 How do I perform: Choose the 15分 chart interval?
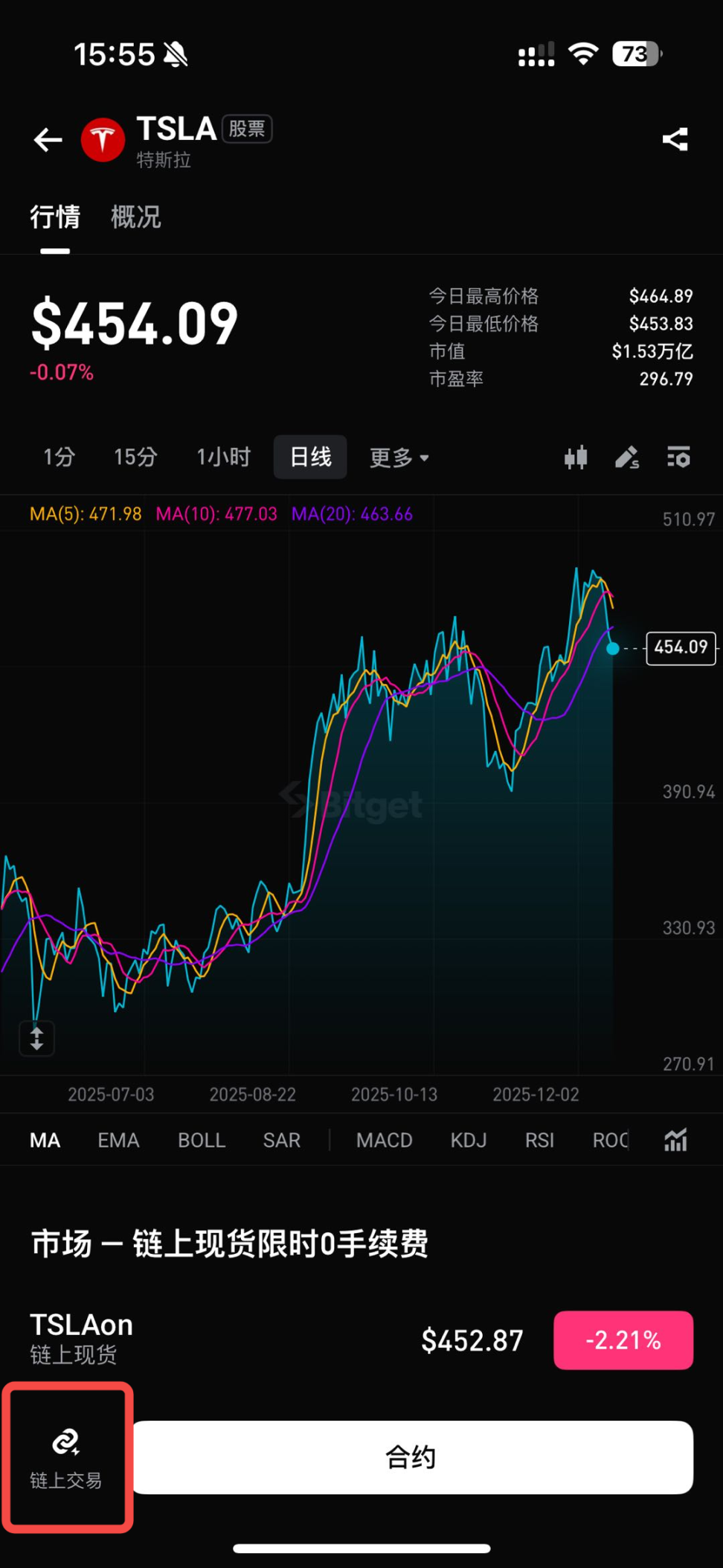pyautogui.click(x=135, y=457)
